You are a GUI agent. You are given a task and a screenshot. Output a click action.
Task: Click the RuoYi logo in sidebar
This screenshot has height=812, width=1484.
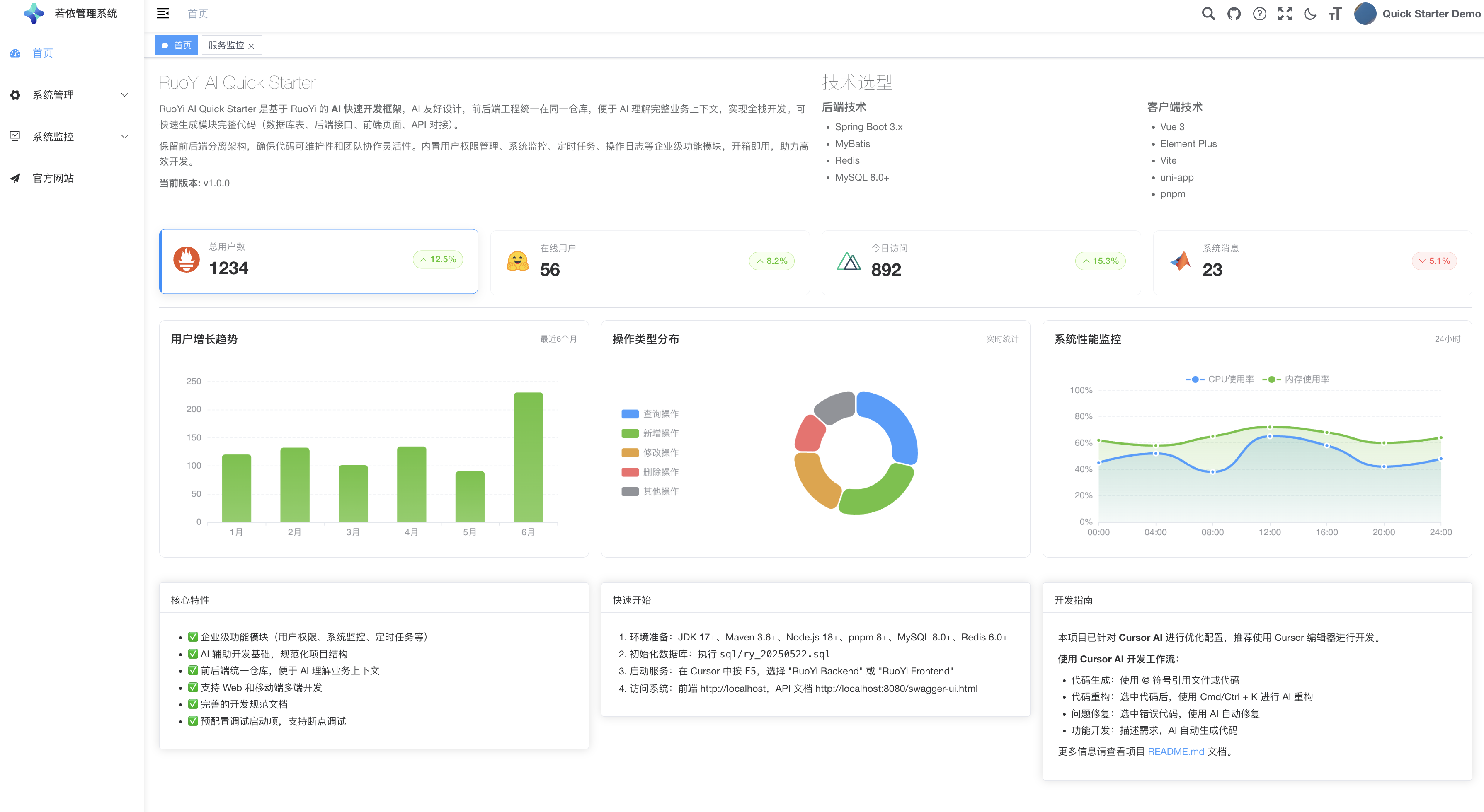(34, 13)
